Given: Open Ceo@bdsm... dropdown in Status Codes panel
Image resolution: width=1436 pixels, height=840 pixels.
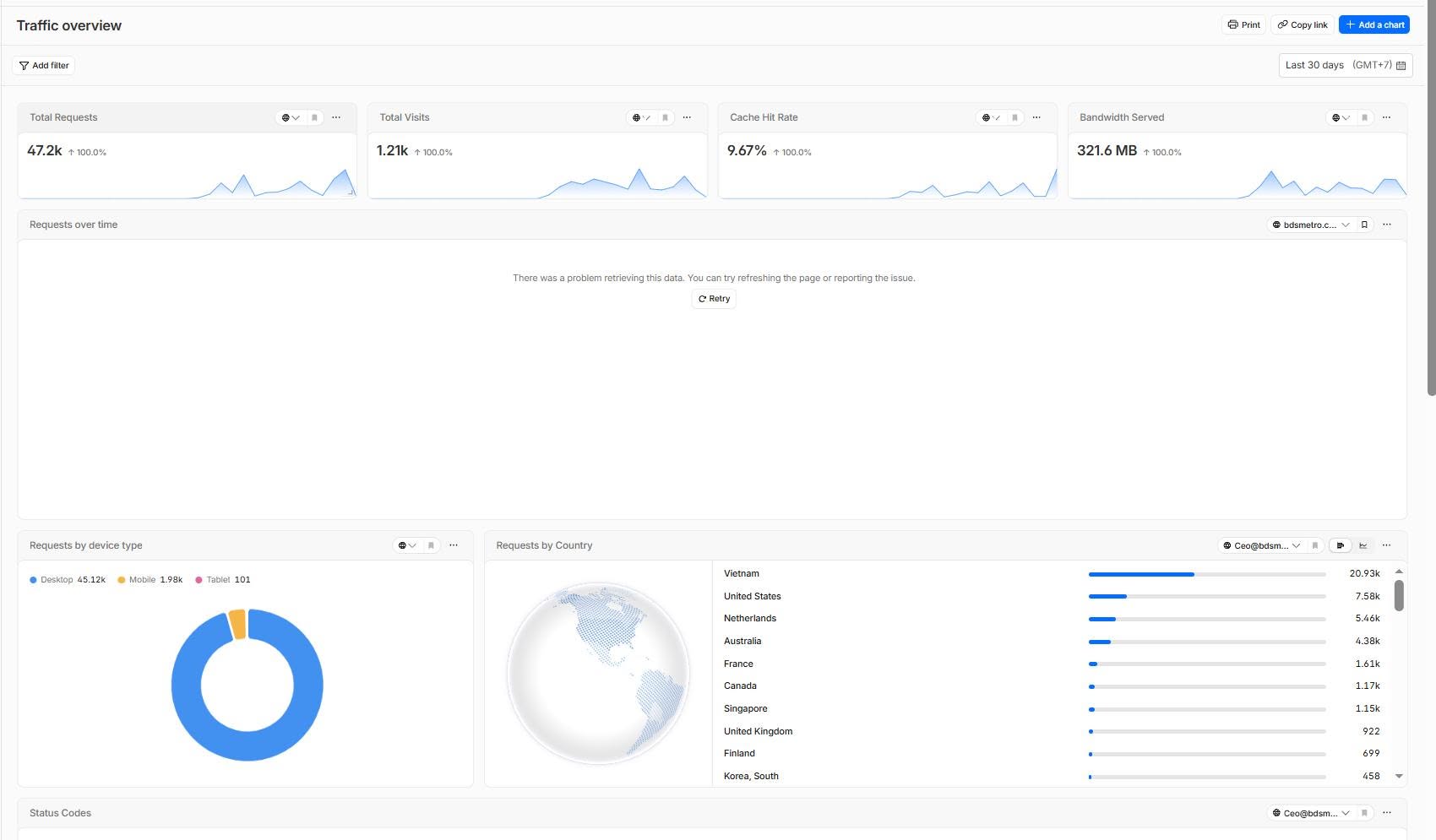Looking at the screenshot, I should [x=1311, y=813].
